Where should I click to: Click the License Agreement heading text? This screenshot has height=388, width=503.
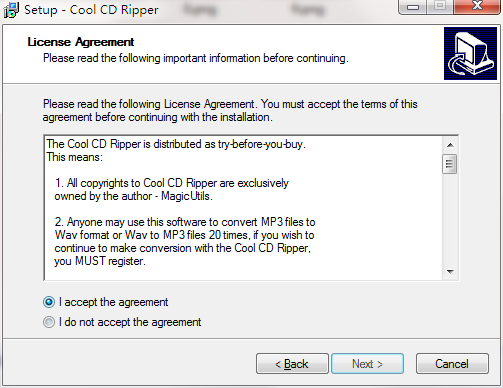[x=81, y=42]
